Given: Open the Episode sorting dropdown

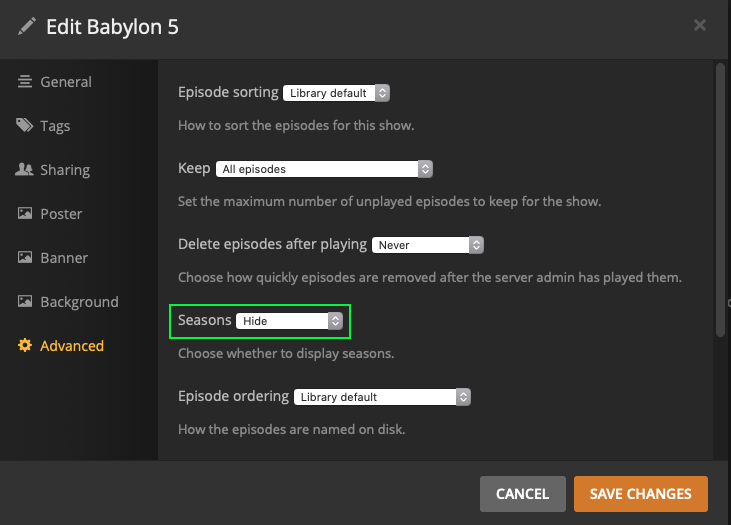Looking at the screenshot, I should point(336,93).
